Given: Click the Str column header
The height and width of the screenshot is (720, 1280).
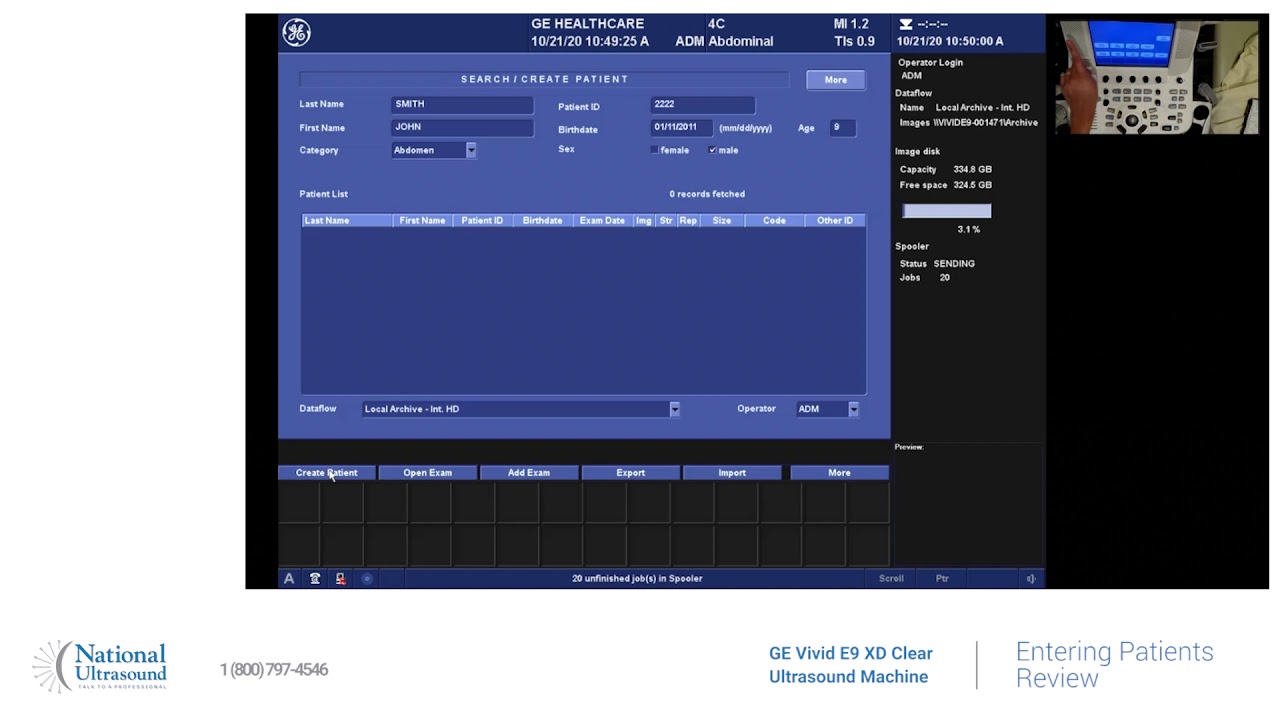Looking at the screenshot, I should click(666, 220).
